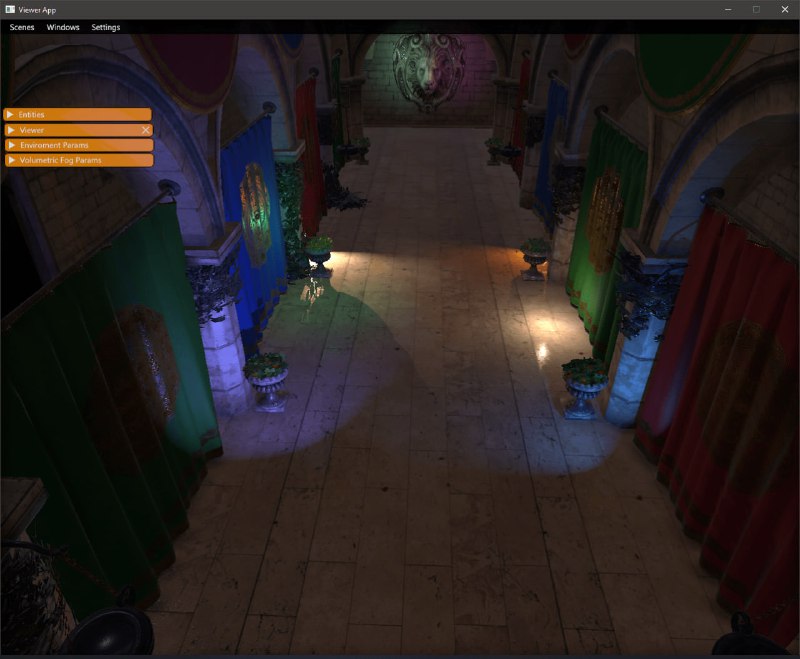Open the Windows menu
The height and width of the screenshot is (659, 800).
click(x=63, y=27)
